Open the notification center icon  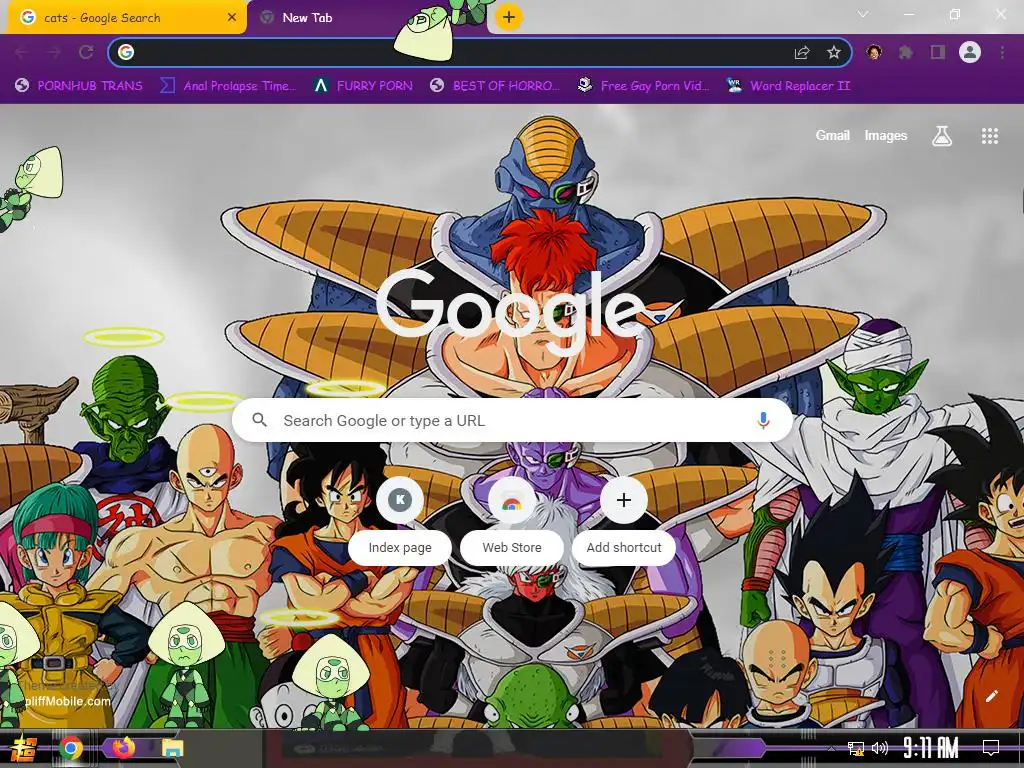pyautogui.click(x=991, y=748)
